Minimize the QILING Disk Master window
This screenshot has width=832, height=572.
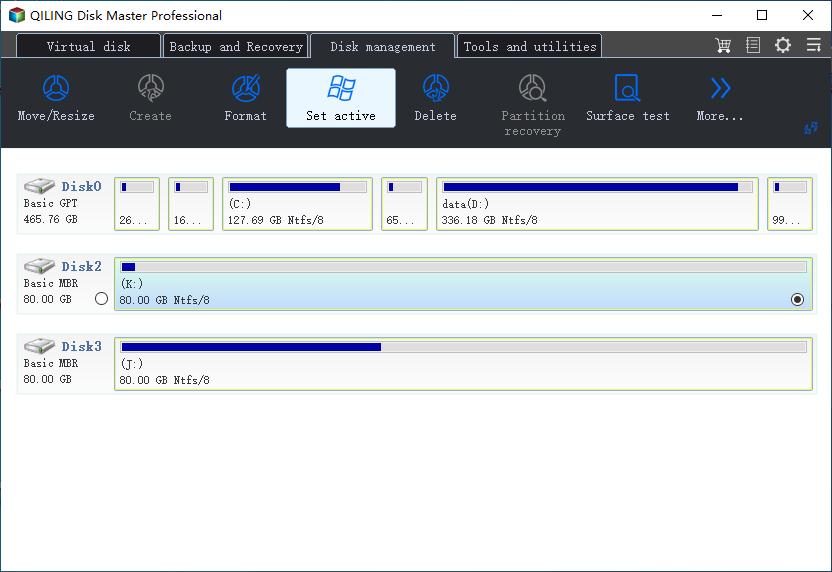click(717, 15)
